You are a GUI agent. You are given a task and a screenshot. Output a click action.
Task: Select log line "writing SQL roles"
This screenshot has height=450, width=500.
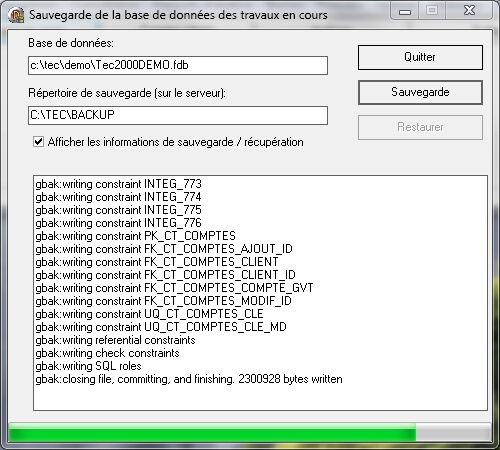point(88,366)
